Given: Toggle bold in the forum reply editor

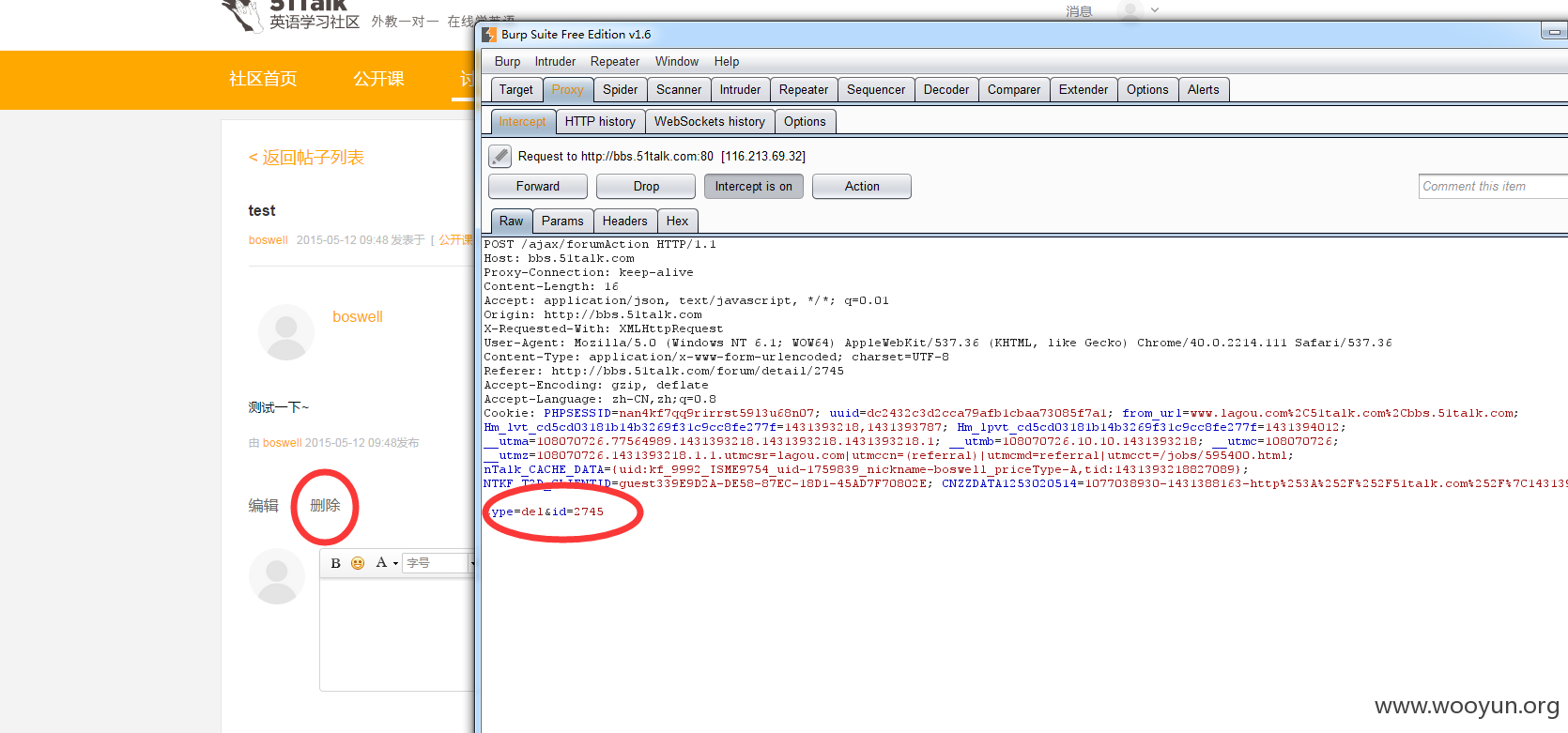Looking at the screenshot, I should [335, 563].
